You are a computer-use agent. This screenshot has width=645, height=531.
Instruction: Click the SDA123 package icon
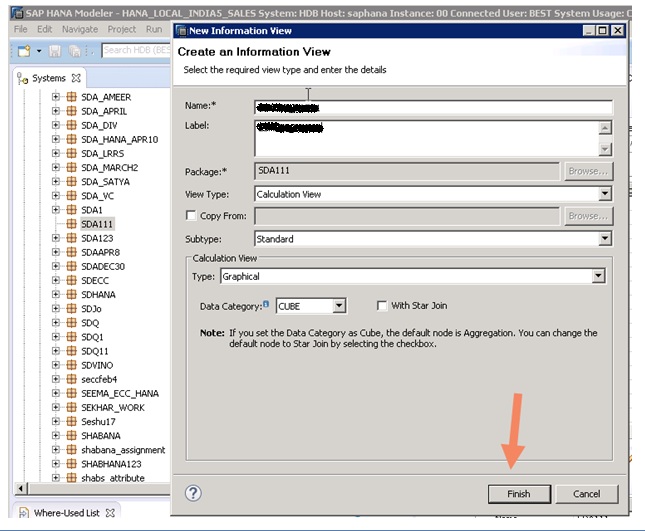pos(72,238)
